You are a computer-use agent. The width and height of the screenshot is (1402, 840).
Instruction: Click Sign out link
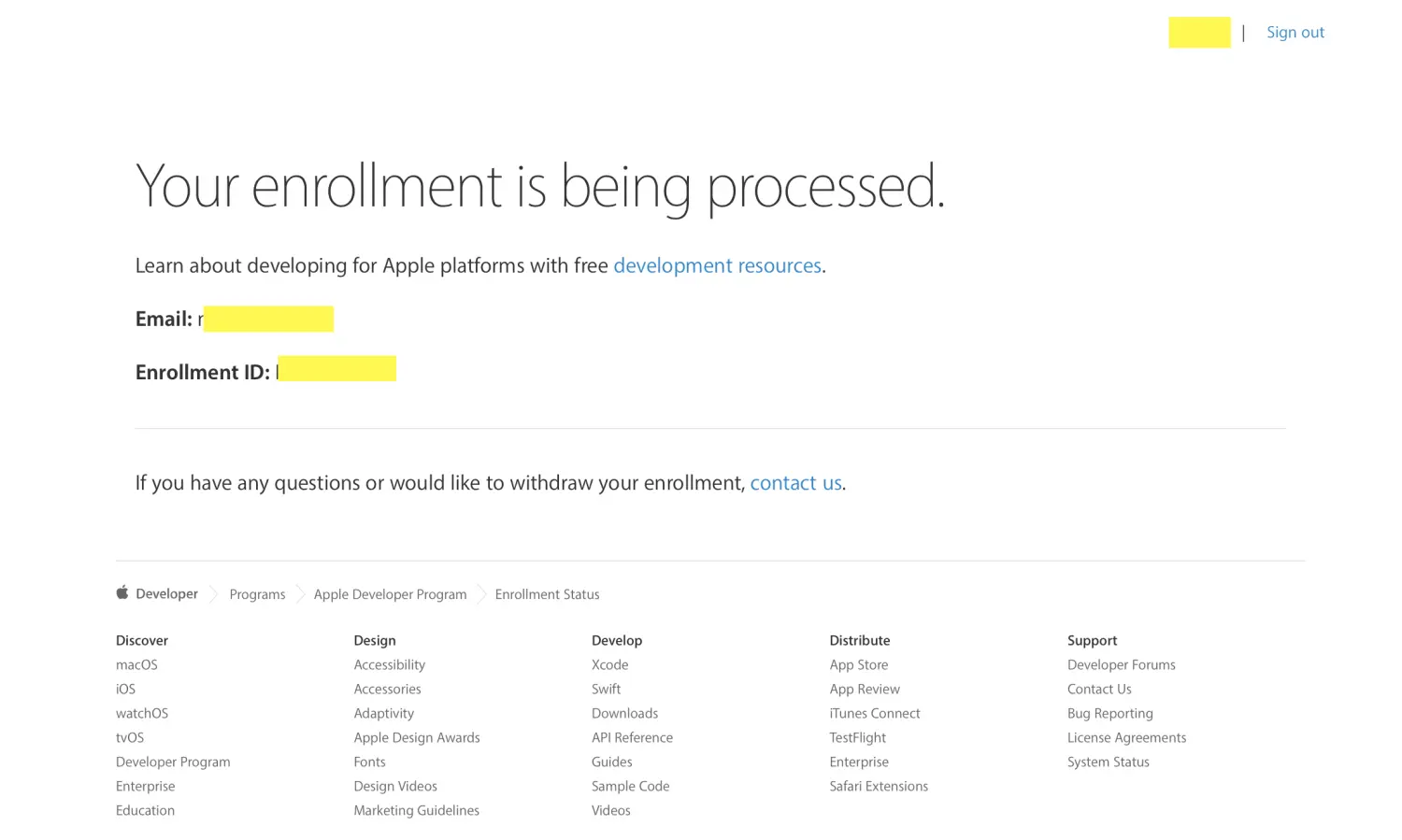tap(1295, 32)
